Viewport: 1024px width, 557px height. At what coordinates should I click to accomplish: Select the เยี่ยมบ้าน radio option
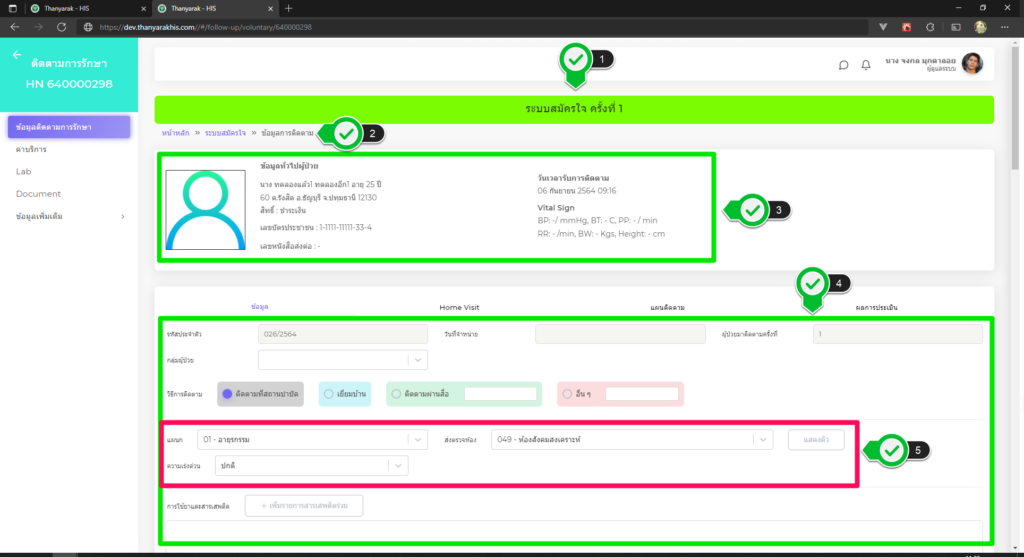click(329, 394)
